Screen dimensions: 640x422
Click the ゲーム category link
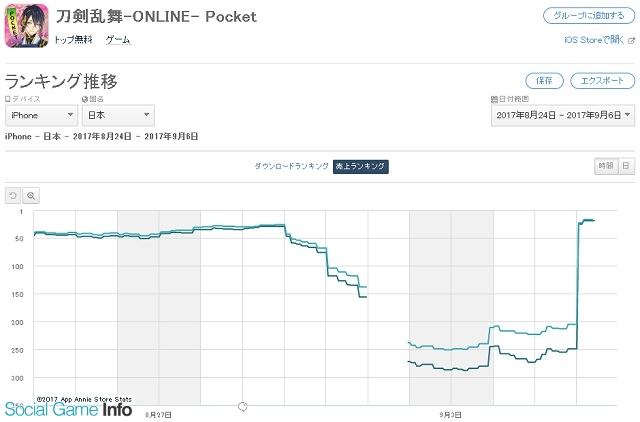coord(118,40)
